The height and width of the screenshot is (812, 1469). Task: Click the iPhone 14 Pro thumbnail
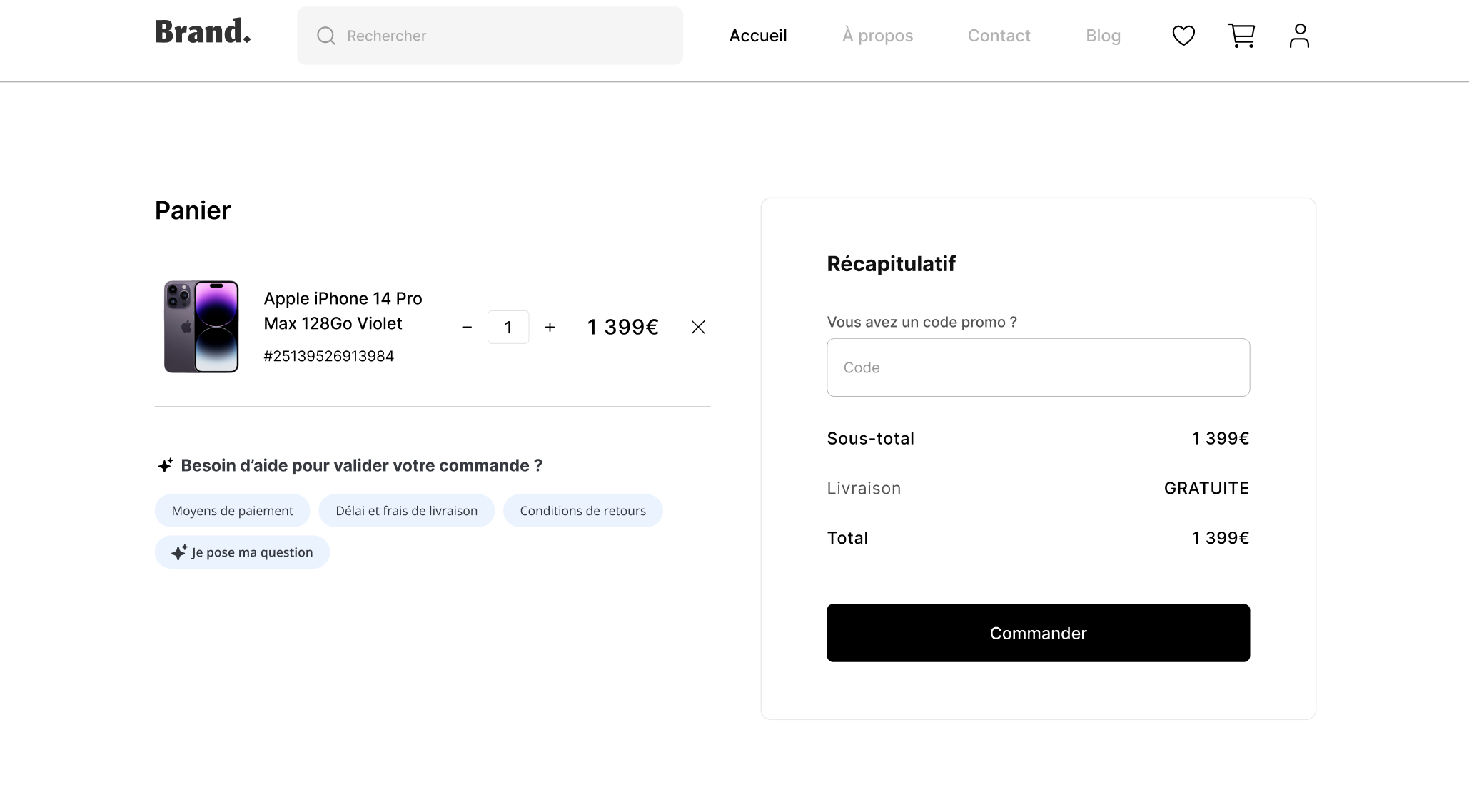201,327
